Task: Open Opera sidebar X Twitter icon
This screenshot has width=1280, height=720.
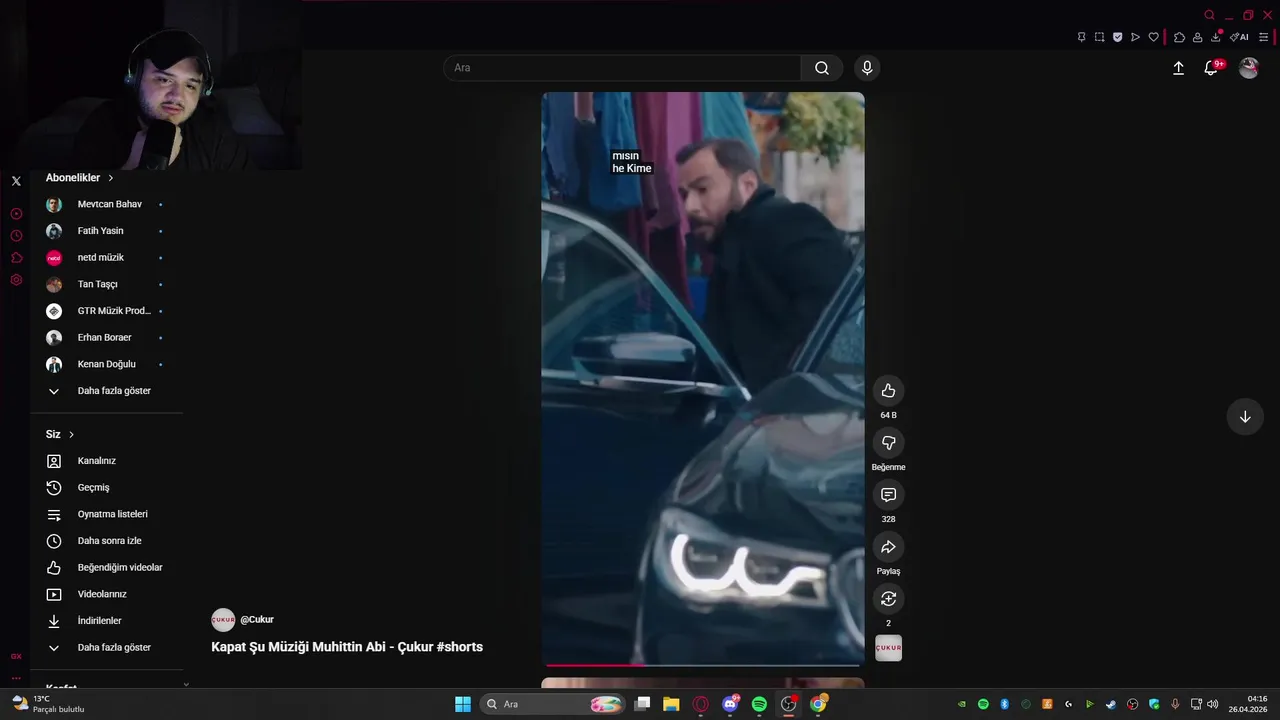Action: point(16,181)
